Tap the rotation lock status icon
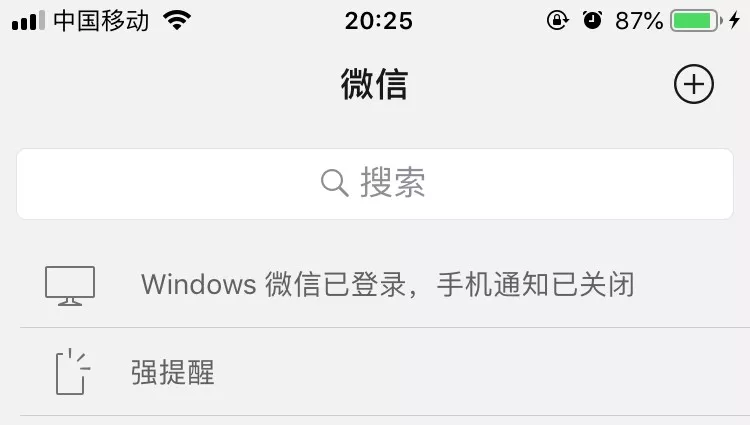The height and width of the screenshot is (425, 750). (x=558, y=21)
